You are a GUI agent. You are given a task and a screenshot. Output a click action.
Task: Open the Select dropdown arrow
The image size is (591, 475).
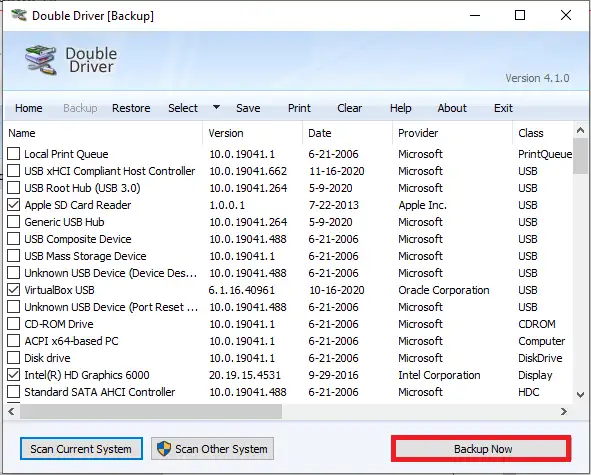[x=216, y=107]
